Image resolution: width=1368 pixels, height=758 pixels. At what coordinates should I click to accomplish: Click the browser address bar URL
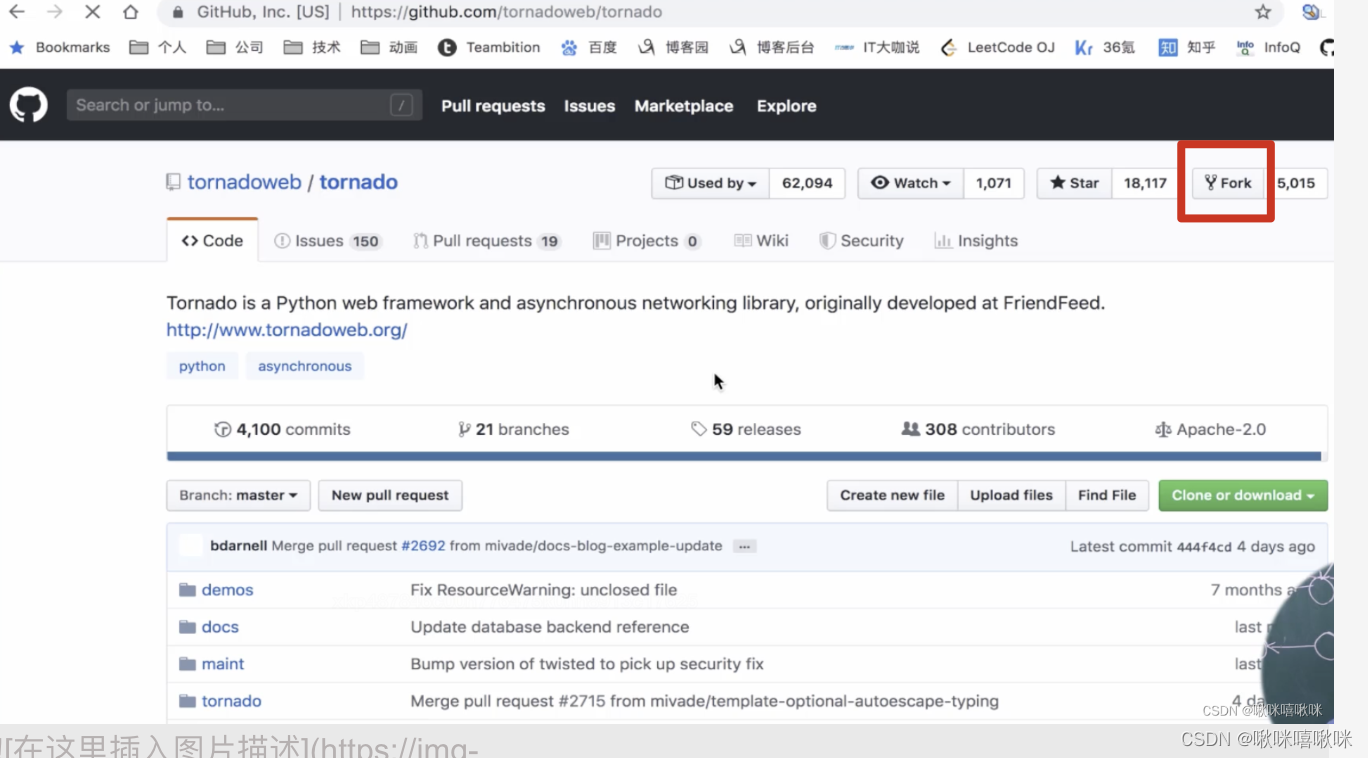click(506, 12)
